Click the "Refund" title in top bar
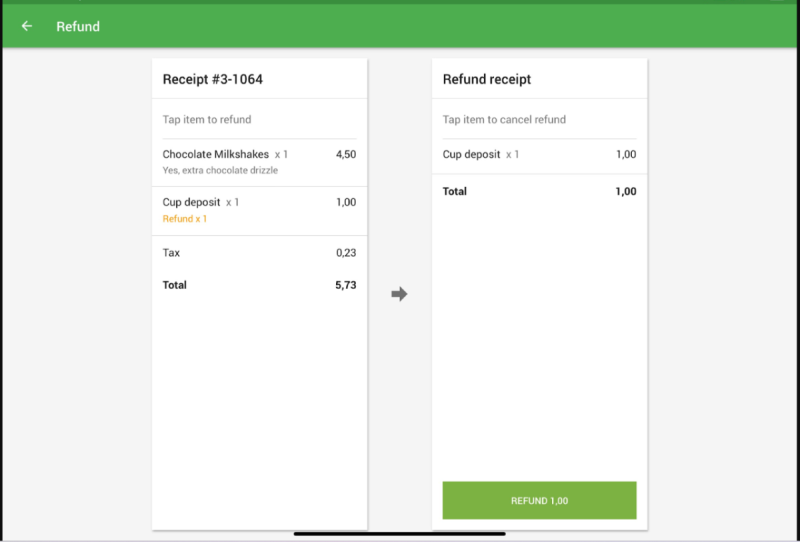 (78, 26)
